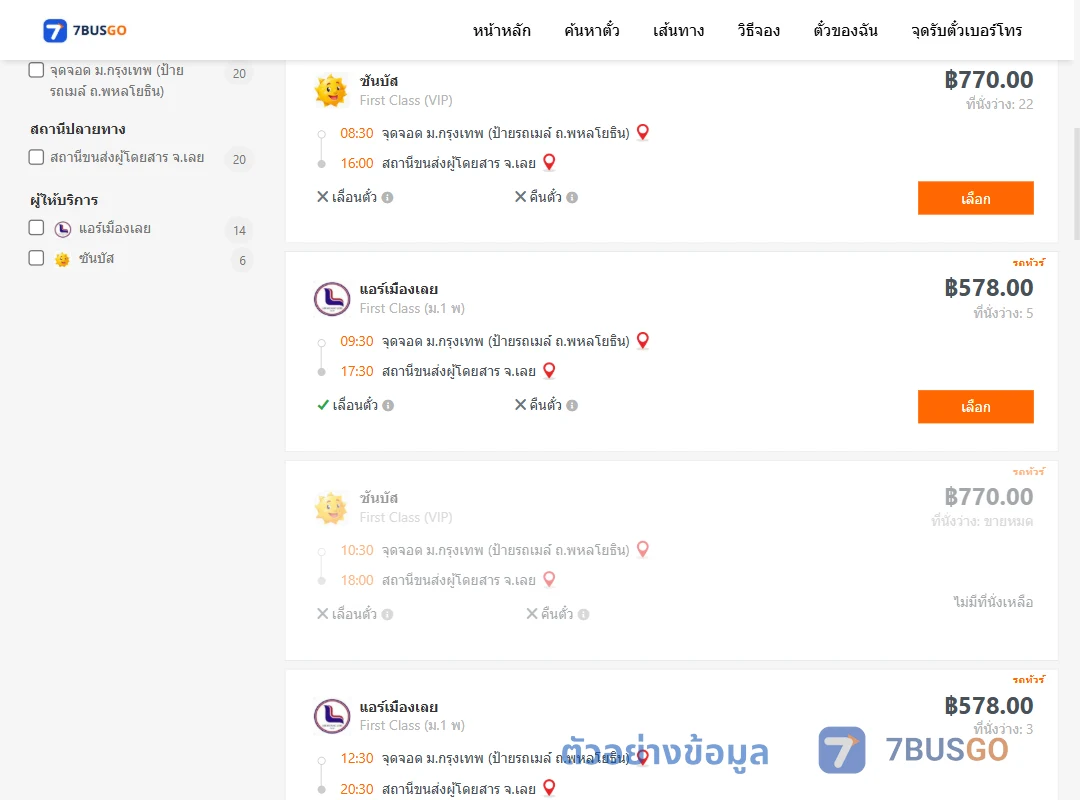Screen dimensions: 1080x800
Task: Show เลื่อนตั๋ว info on 09:30 trip
Action: [388, 406]
